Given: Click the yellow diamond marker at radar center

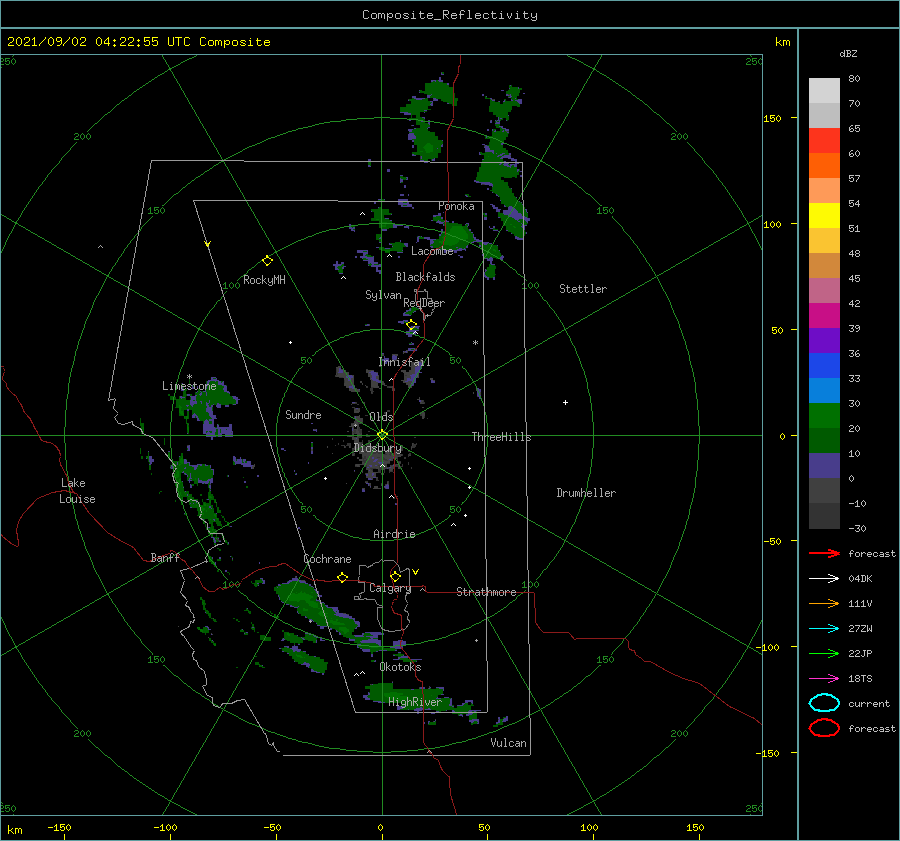Looking at the screenshot, I should 382,435.
